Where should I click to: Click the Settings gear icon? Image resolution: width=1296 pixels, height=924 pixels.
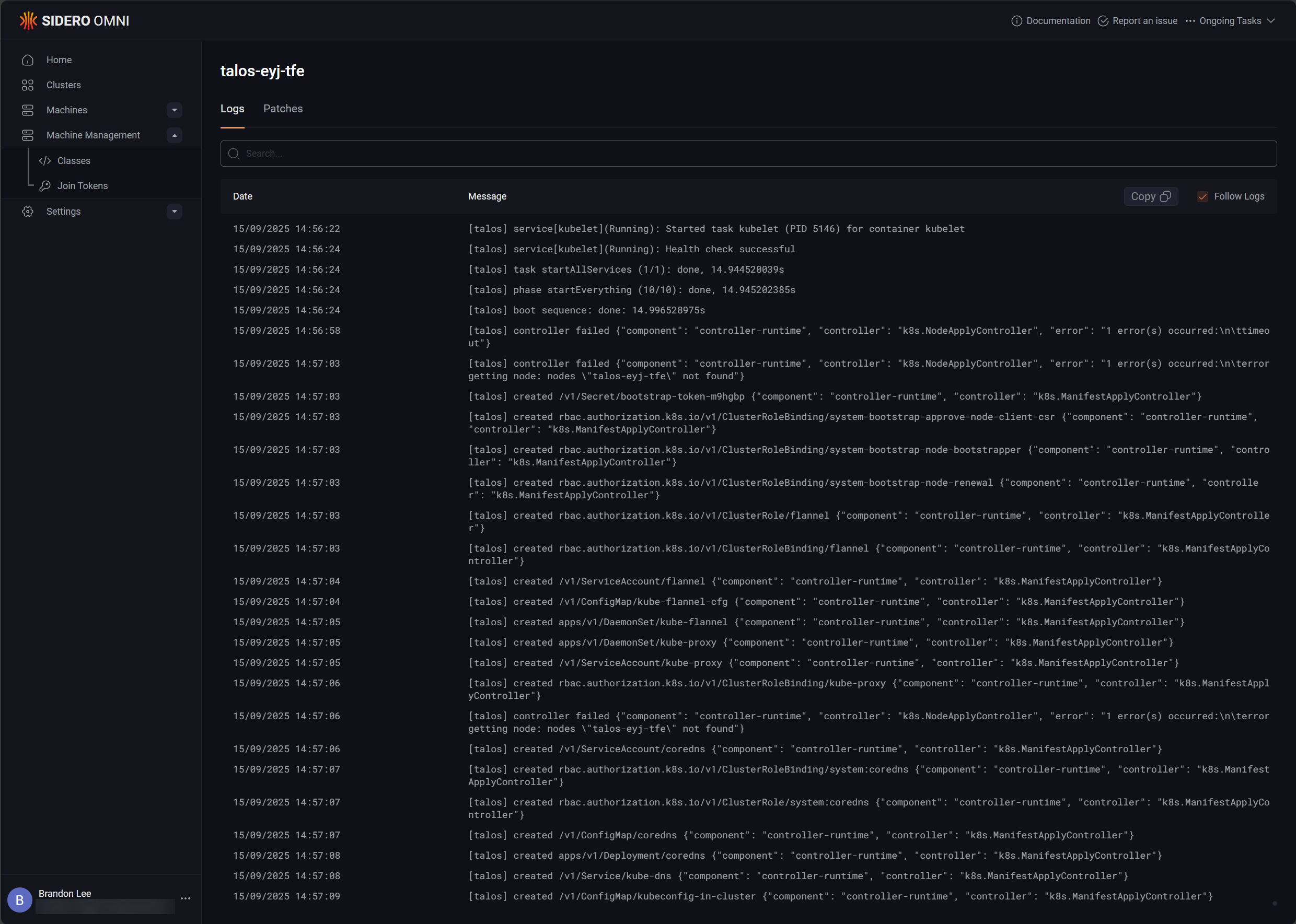(28, 211)
